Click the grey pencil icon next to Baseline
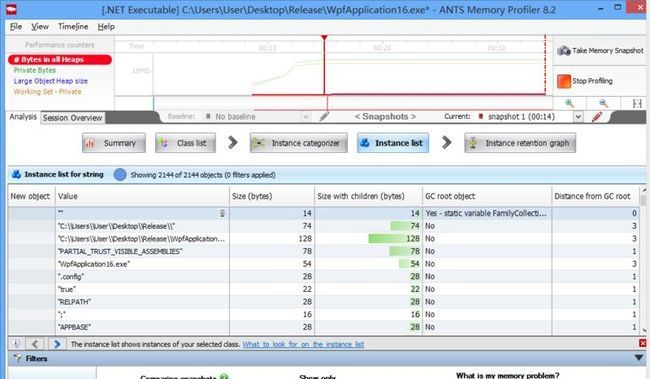Image resolution: width=650 pixels, height=379 pixels. (x=324, y=117)
